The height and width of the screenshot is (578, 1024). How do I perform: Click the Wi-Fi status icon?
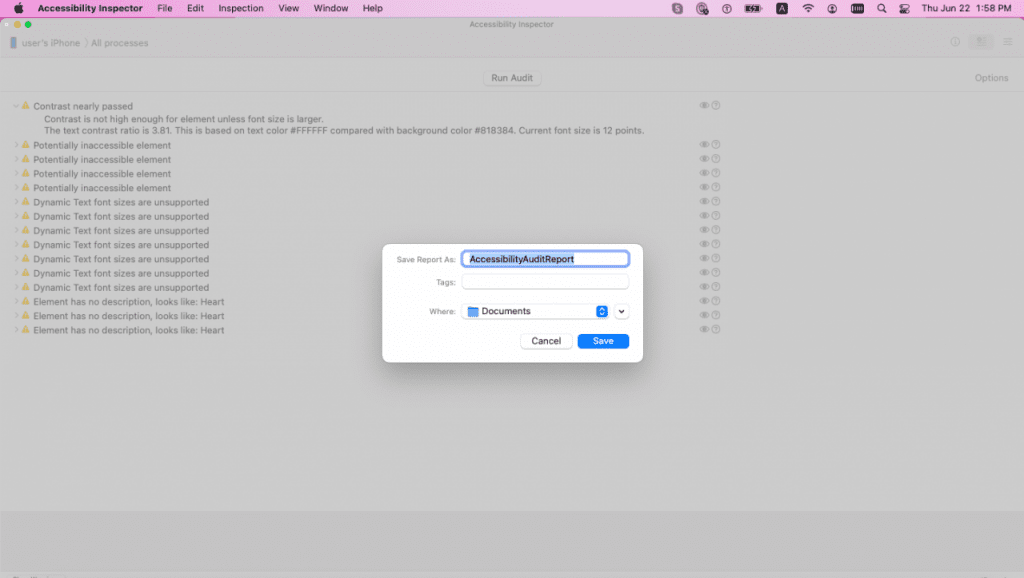pyautogui.click(x=807, y=8)
